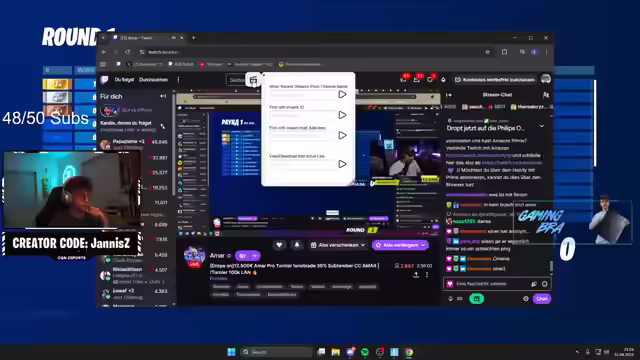Open stream options three-dot menu
640x360 pixels.
427,275
